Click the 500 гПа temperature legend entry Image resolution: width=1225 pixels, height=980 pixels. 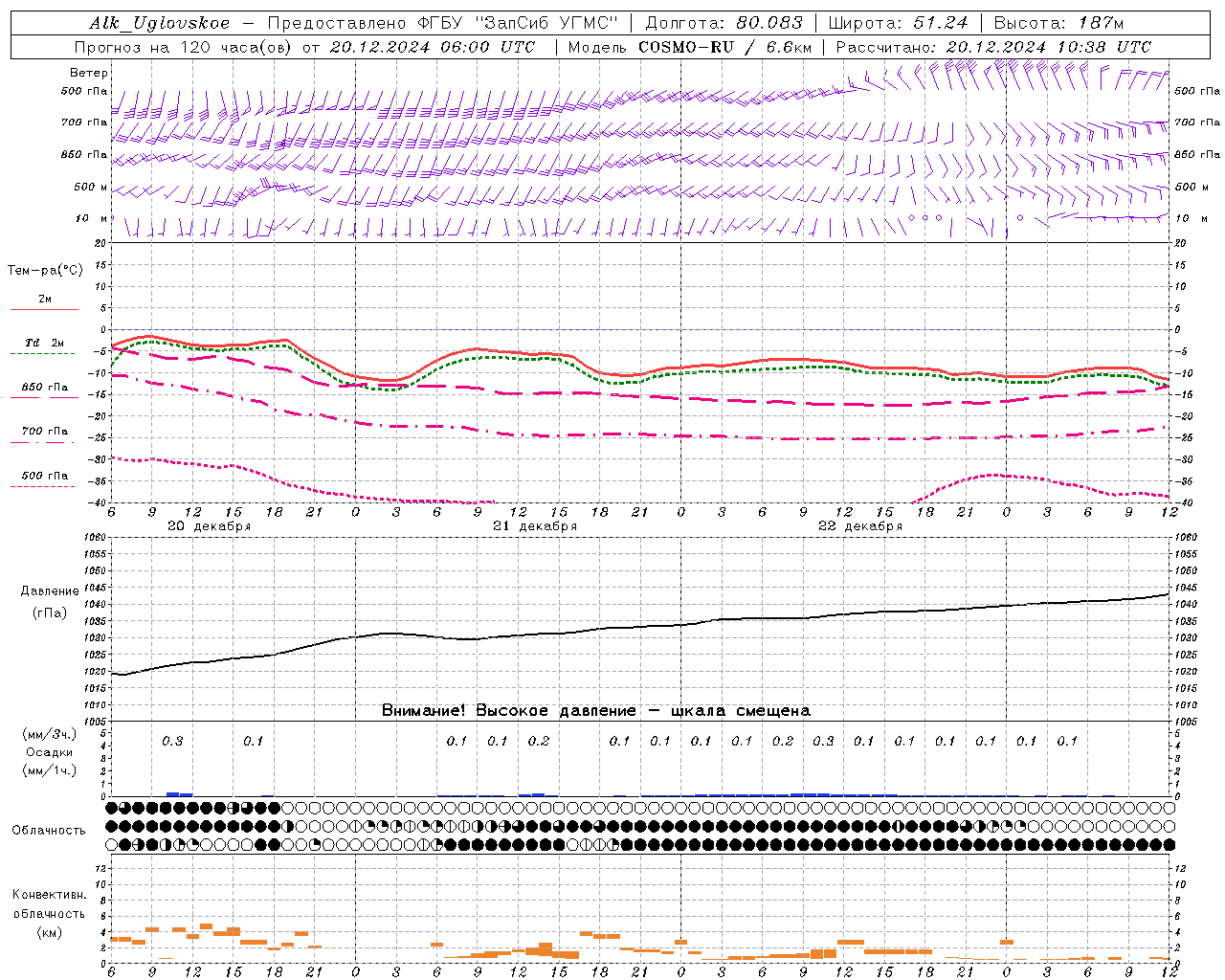click(44, 476)
